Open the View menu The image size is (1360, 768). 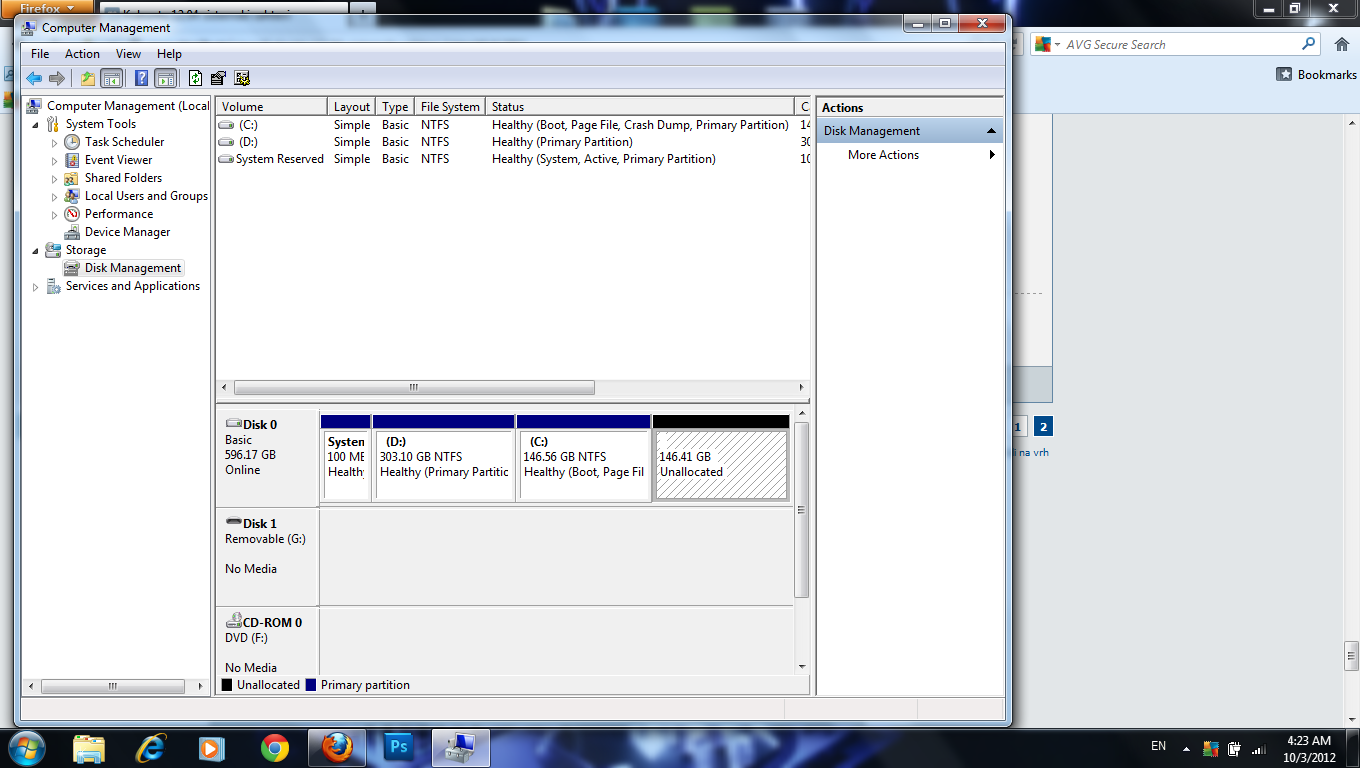click(128, 54)
